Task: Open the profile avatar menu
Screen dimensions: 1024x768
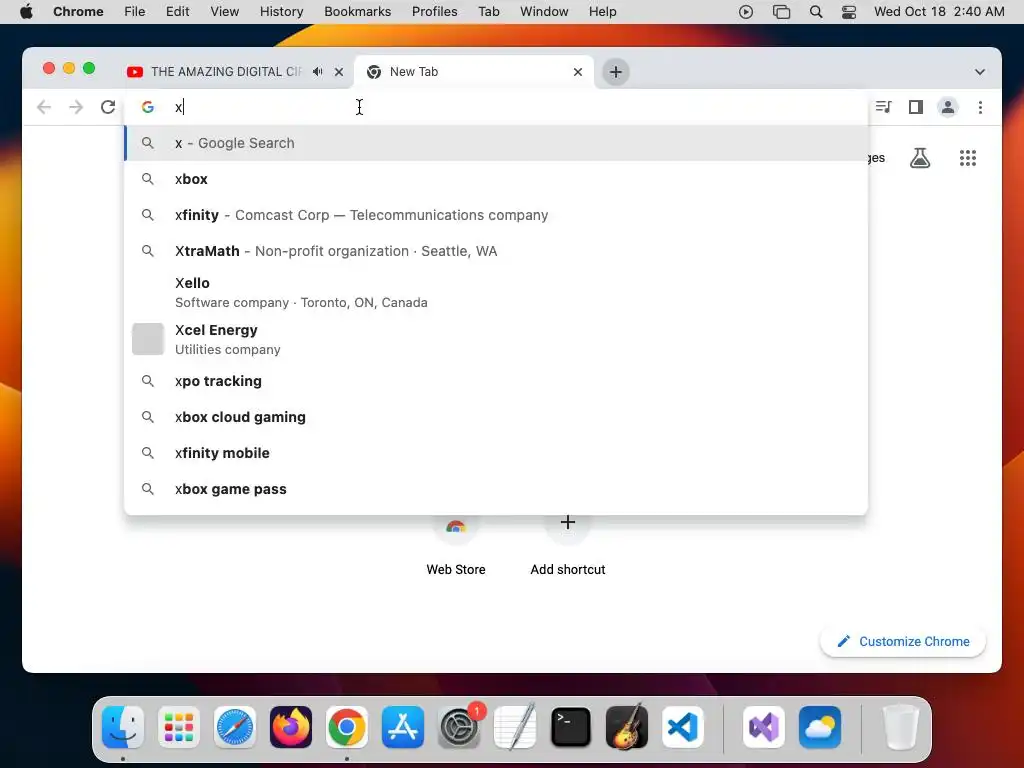Action: (x=948, y=107)
